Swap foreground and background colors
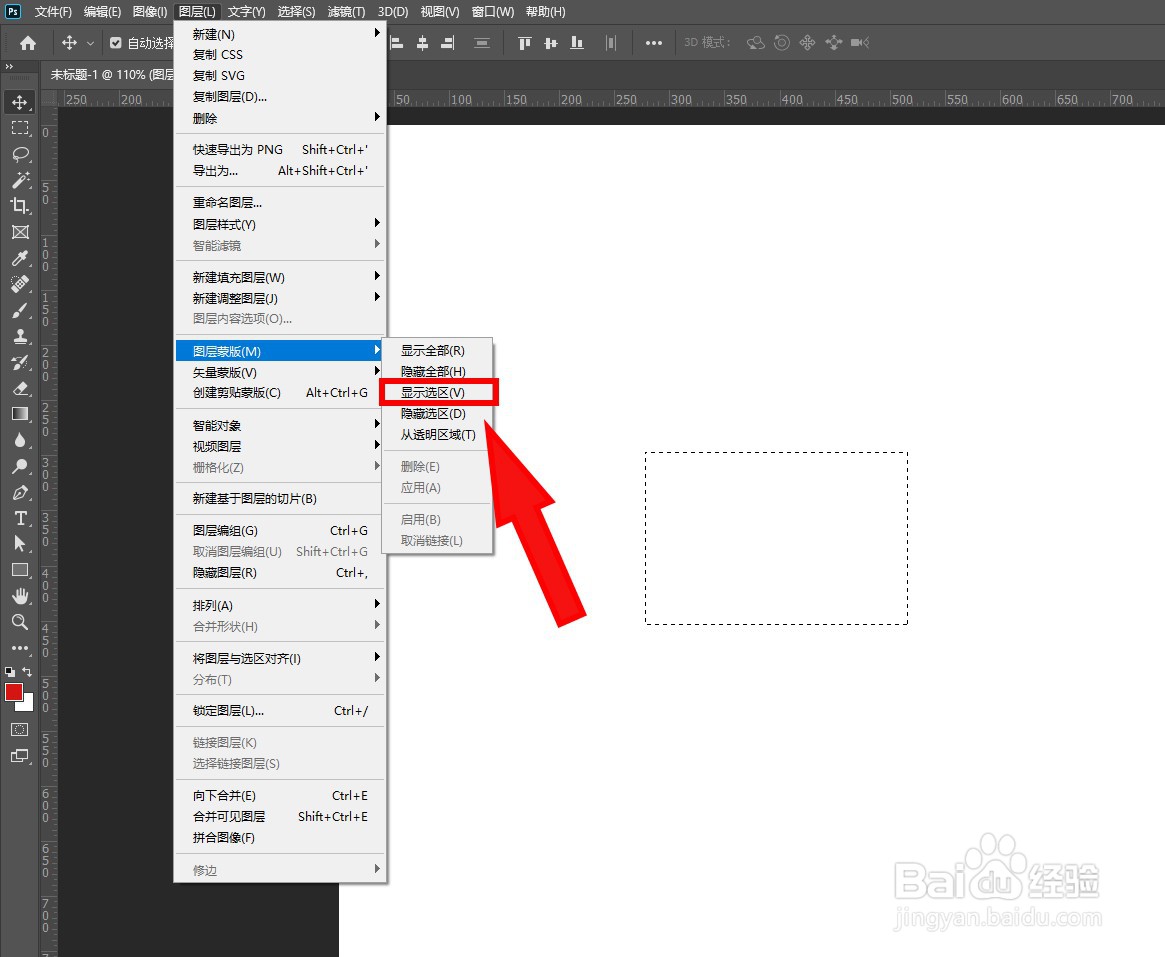 tap(27, 672)
